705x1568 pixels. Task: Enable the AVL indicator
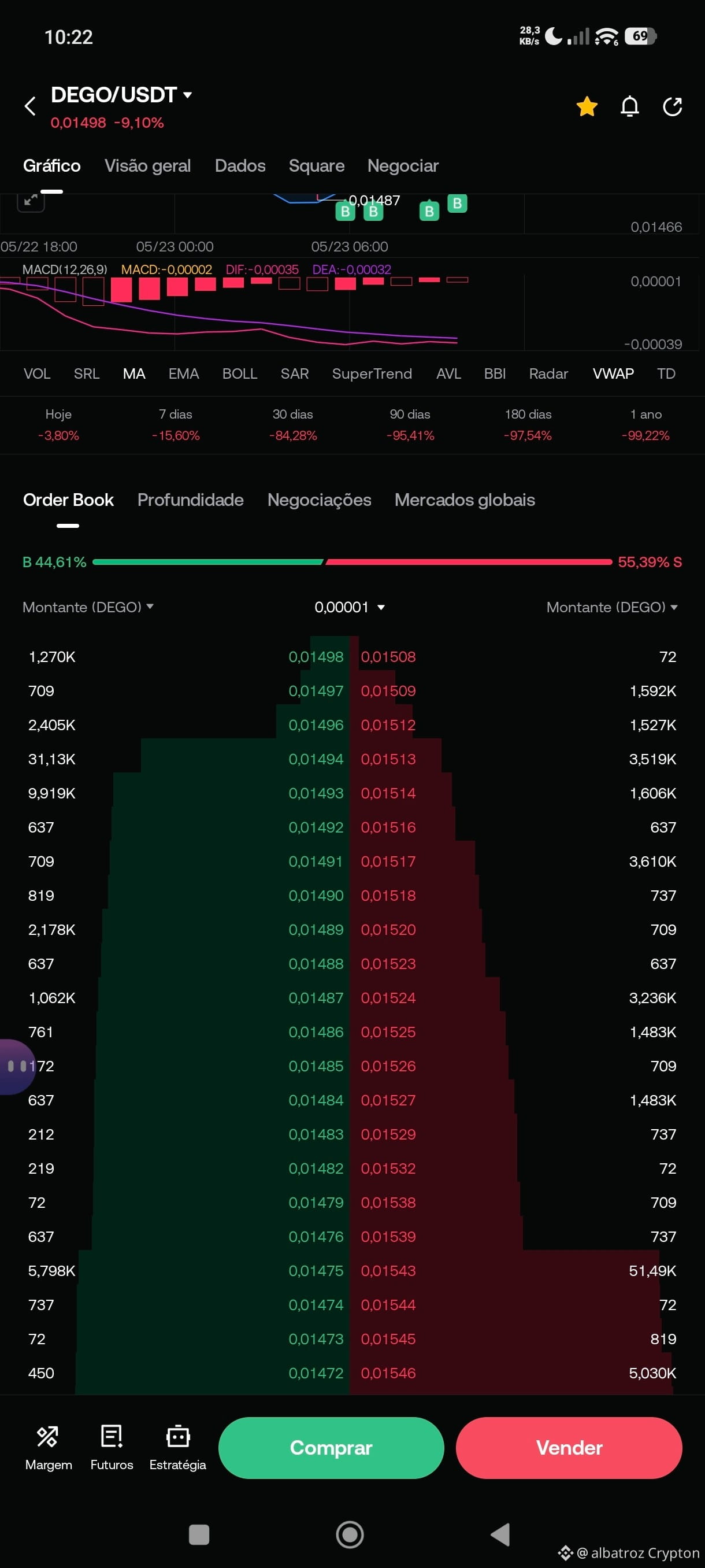tap(448, 373)
